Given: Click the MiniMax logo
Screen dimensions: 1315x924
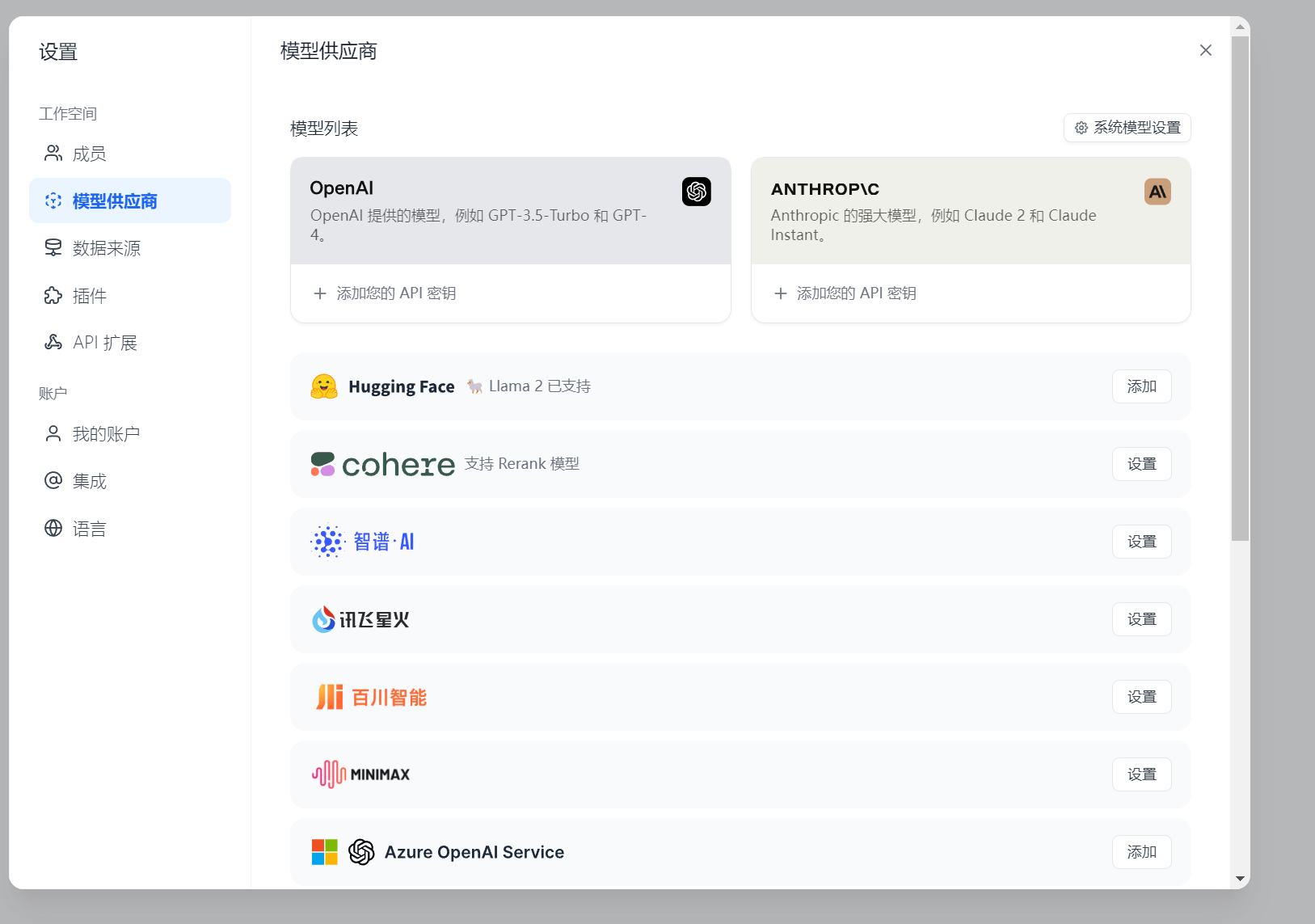Looking at the screenshot, I should (361, 774).
